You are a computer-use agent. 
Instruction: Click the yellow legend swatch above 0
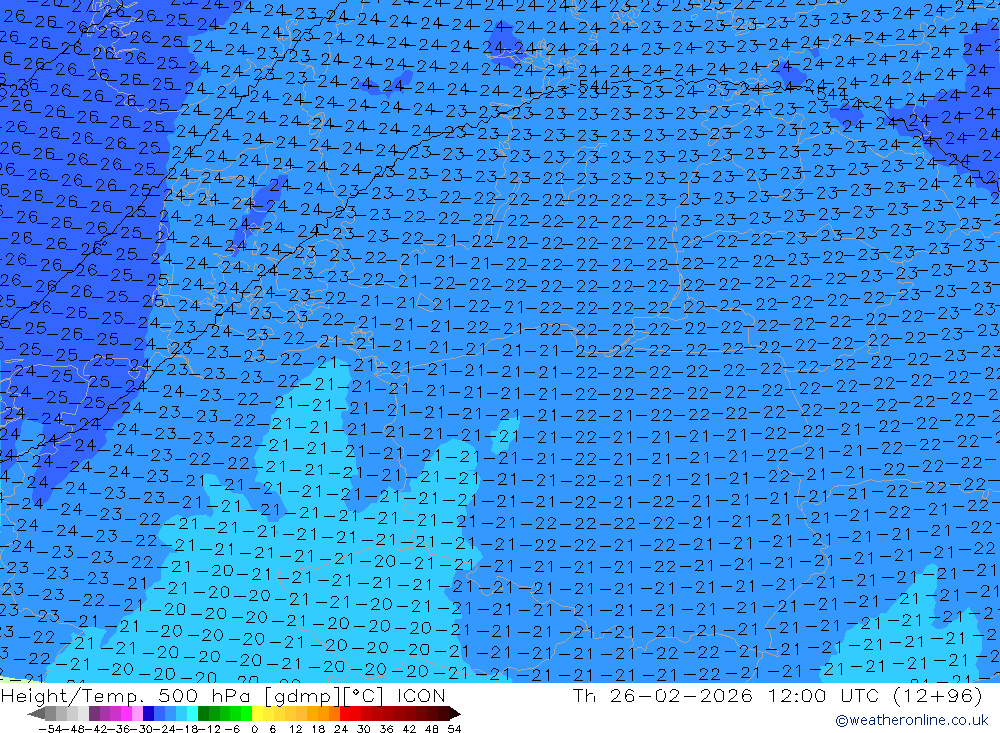pos(258,713)
